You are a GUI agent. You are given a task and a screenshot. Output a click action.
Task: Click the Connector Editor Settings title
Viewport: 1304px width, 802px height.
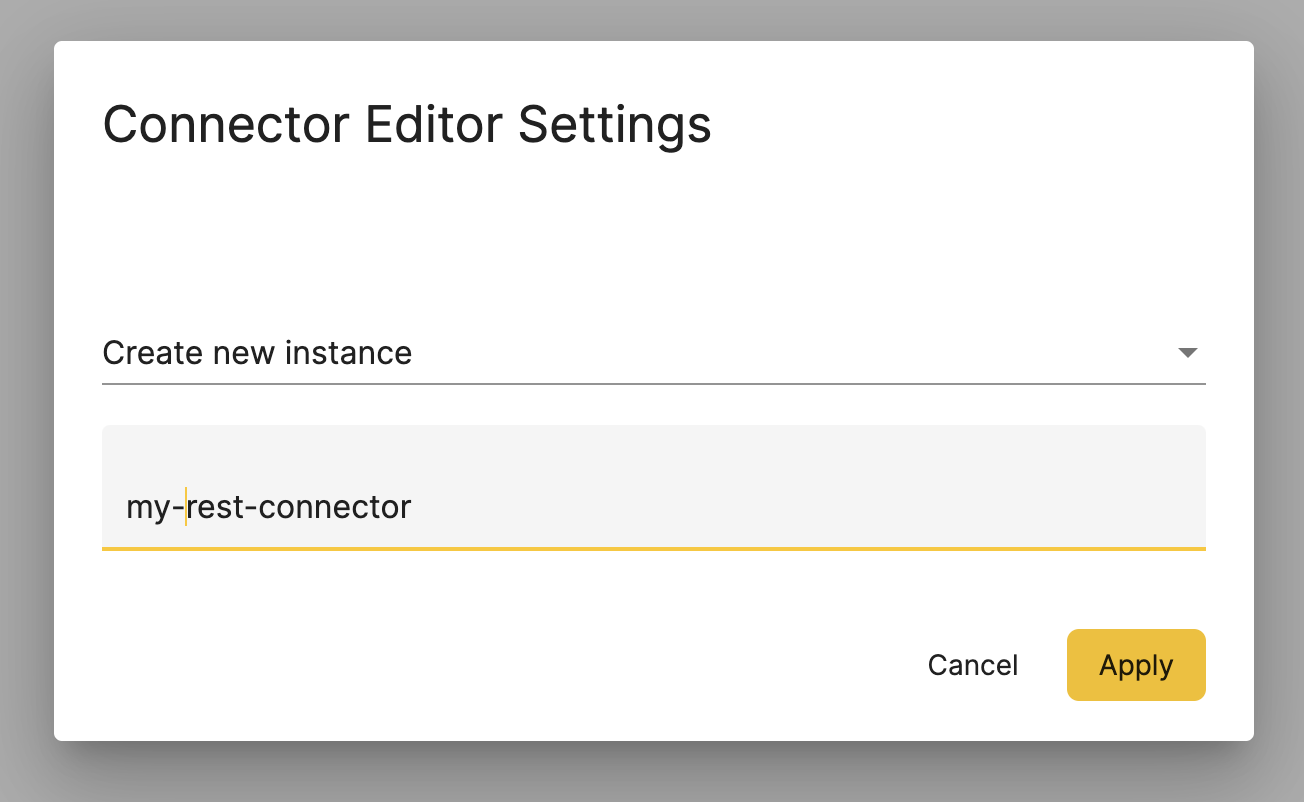407,124
